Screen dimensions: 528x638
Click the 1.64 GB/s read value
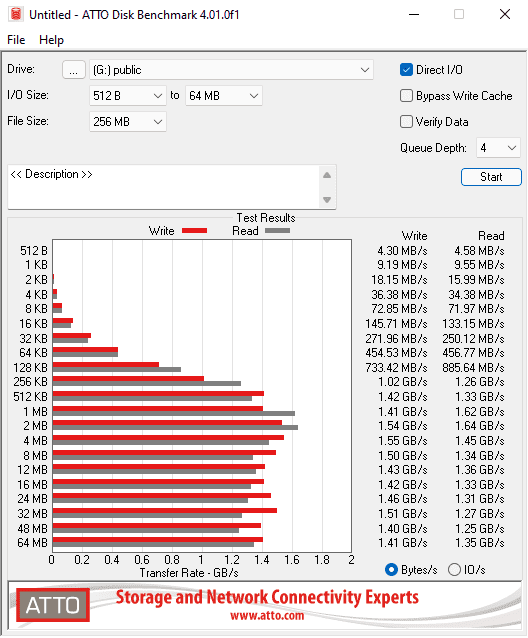click(480, 426)
